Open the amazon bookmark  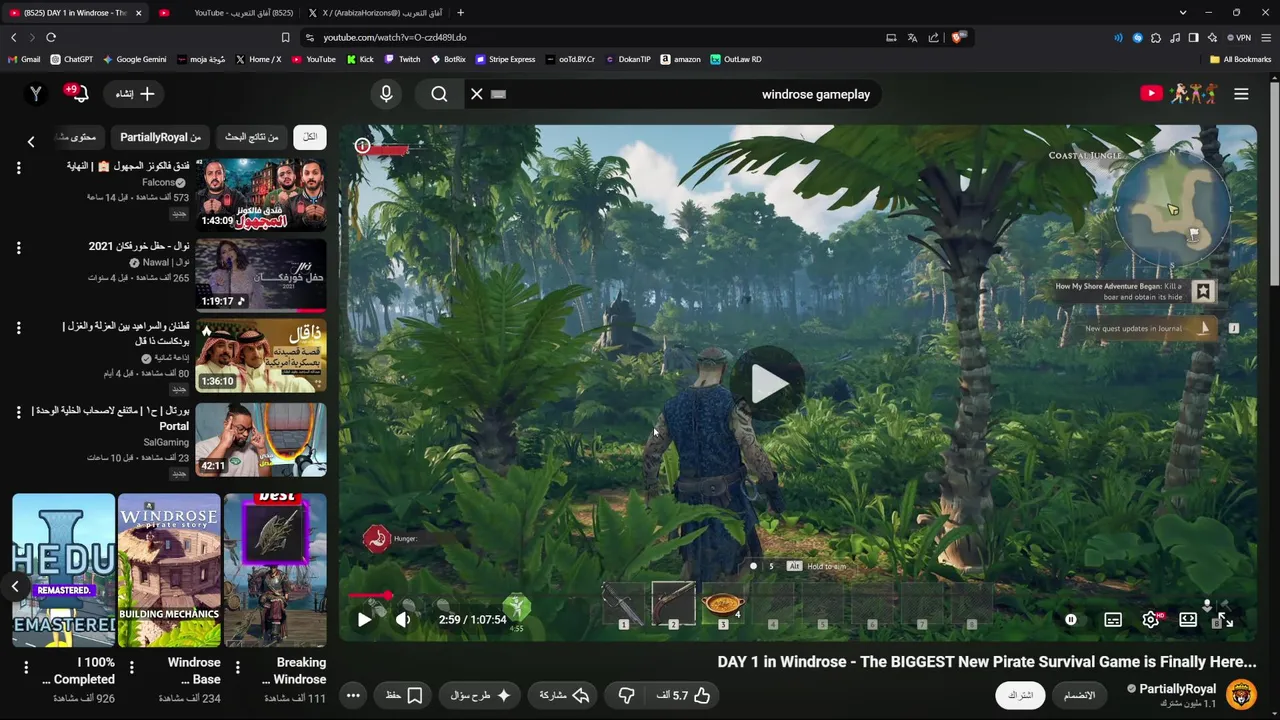coord(680,59)
